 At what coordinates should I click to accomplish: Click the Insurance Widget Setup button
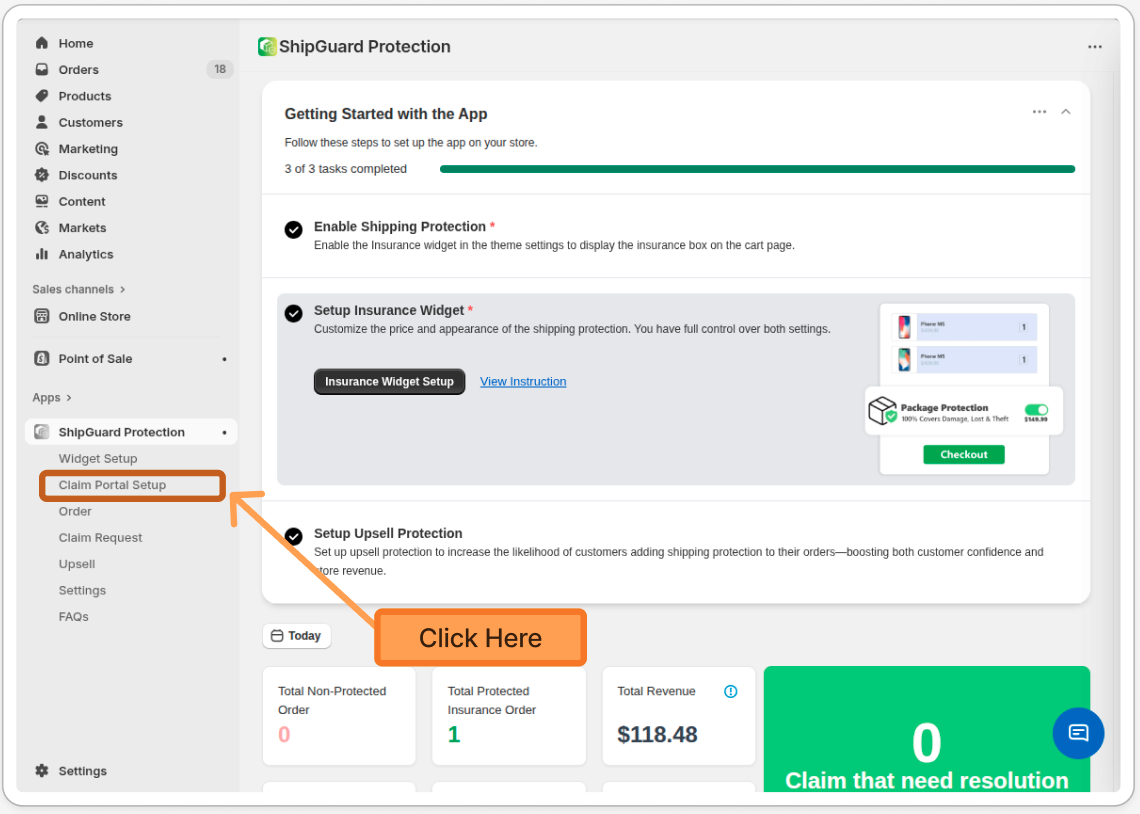pos(389,382)
